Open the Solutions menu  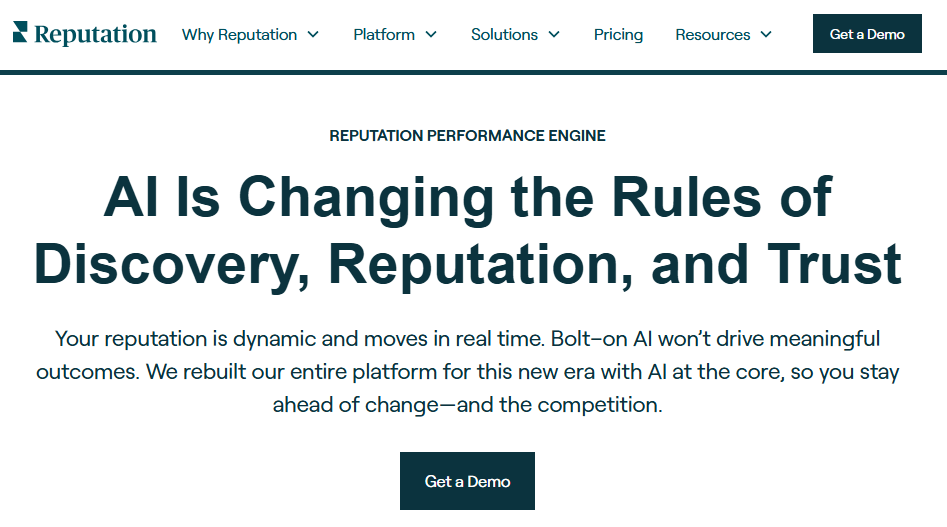coord(504,35)
